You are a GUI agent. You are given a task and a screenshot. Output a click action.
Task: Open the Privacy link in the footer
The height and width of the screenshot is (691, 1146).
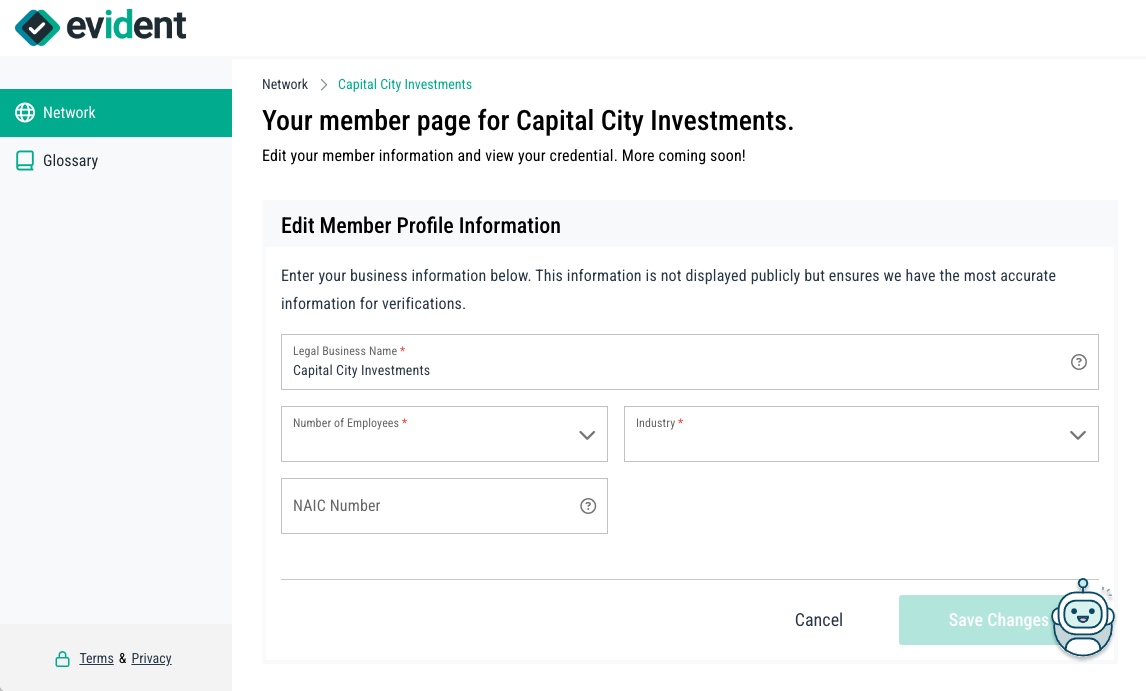tap(151, 658)
